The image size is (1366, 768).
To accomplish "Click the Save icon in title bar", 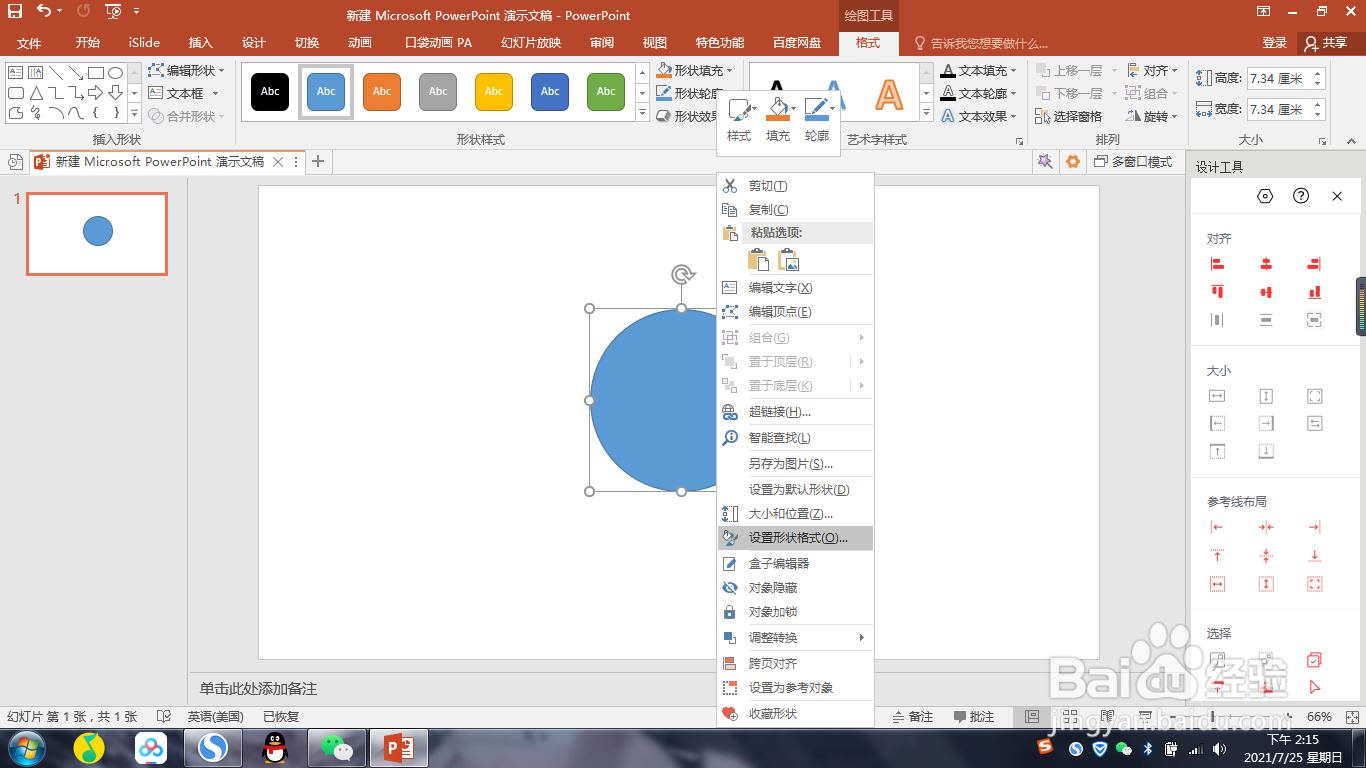I will pos(15,12).
